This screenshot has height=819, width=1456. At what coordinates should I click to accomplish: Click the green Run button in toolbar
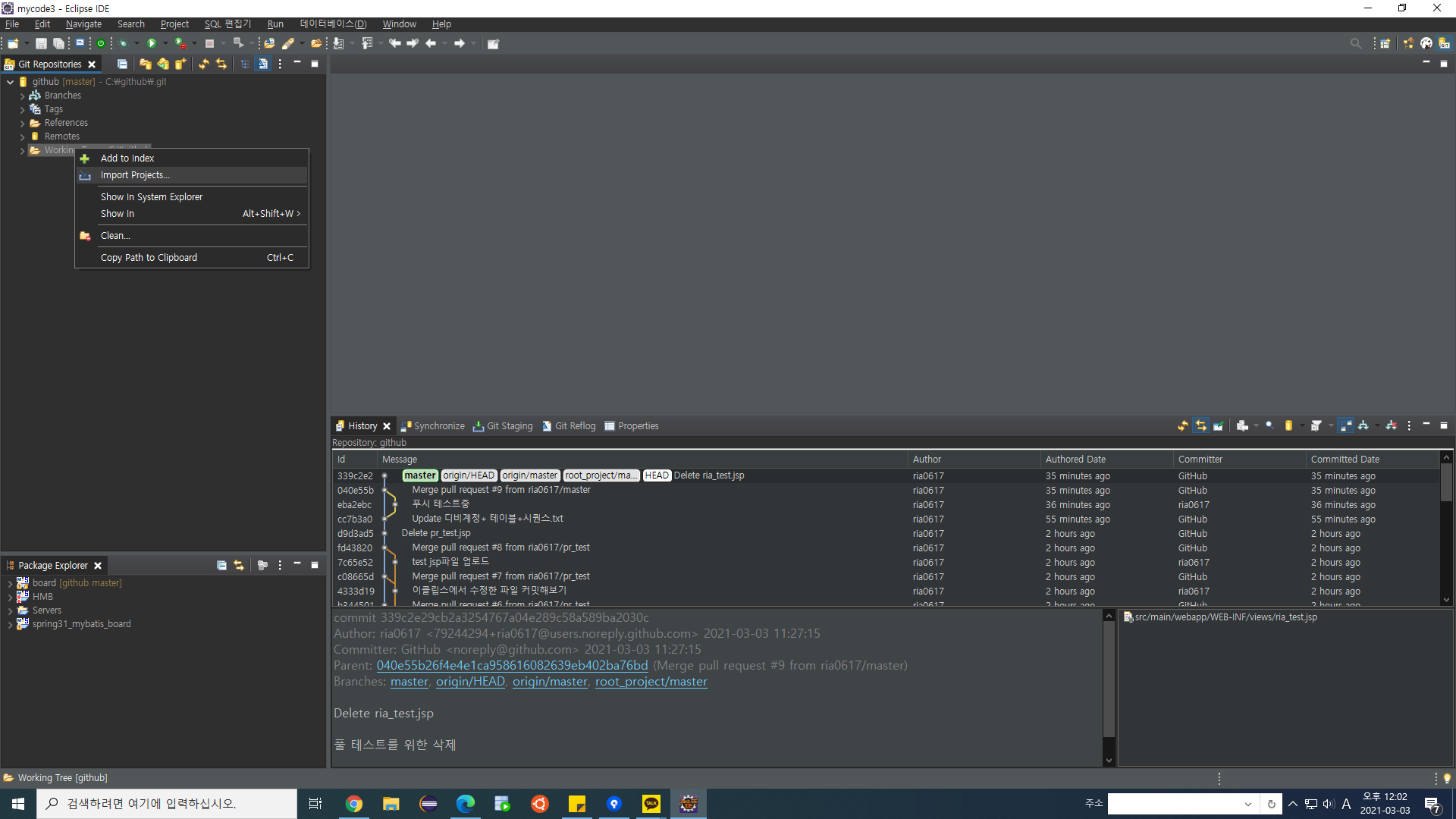pos(152,43)
